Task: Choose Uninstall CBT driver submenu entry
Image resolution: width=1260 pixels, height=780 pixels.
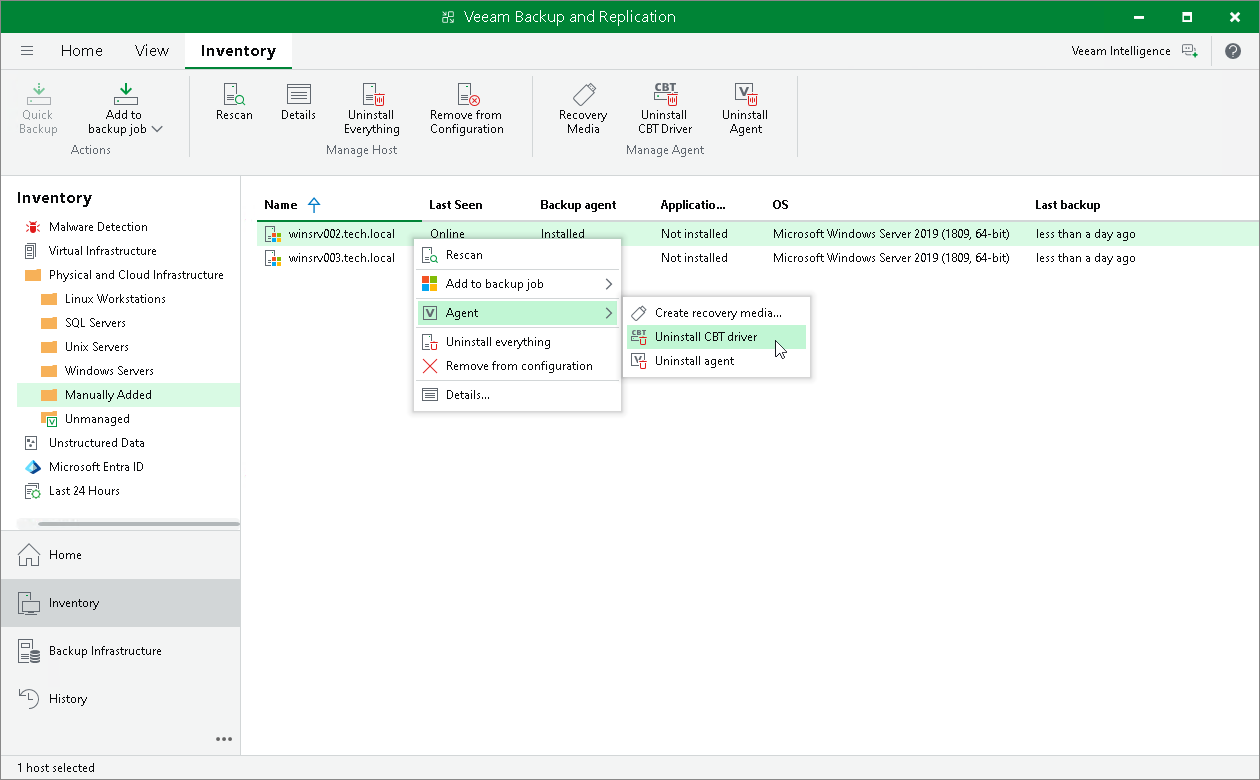Action: point(716,337)
